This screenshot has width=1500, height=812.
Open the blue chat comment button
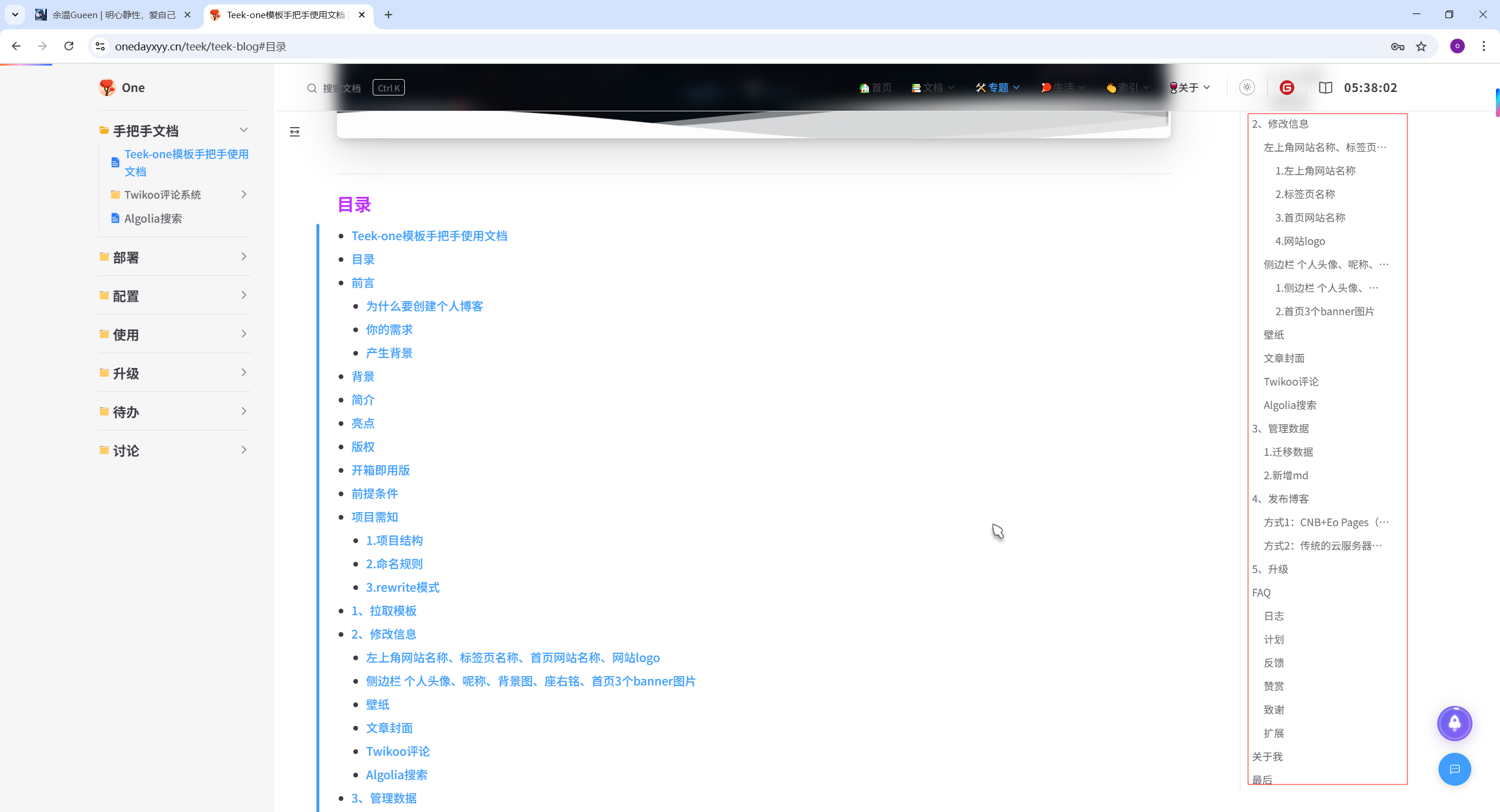pyautogui.click(x=1454, y=769)
